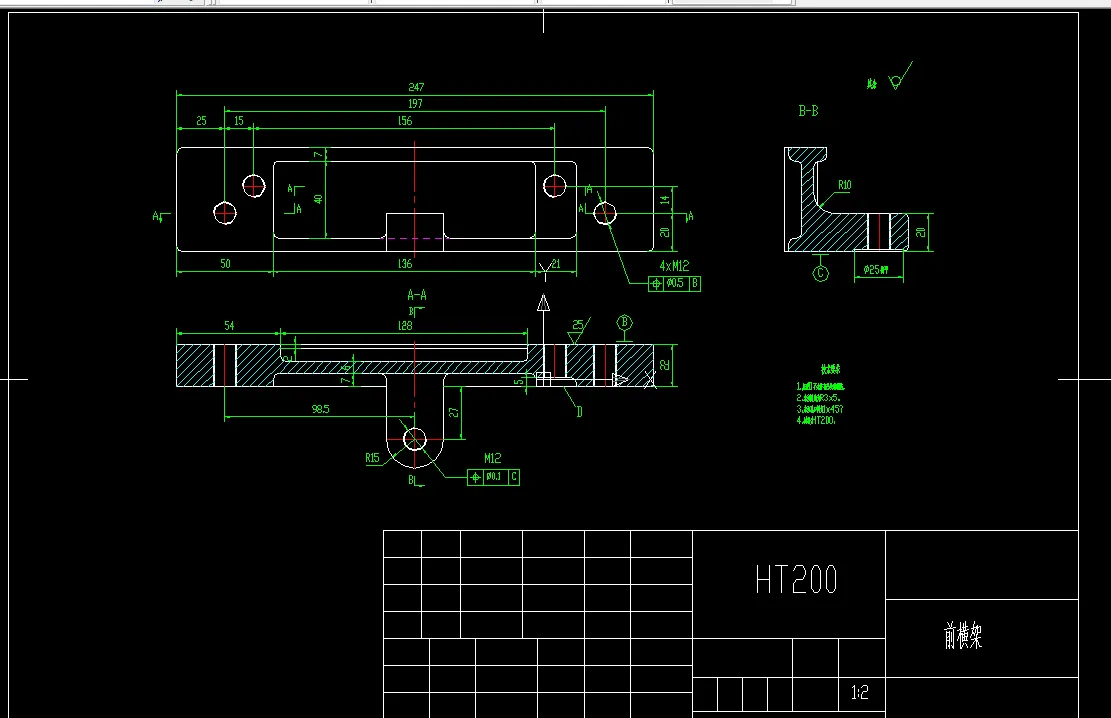
Task: Select the 50 dimension below top view
Action: pyautogui.click(x=225, y=264)
